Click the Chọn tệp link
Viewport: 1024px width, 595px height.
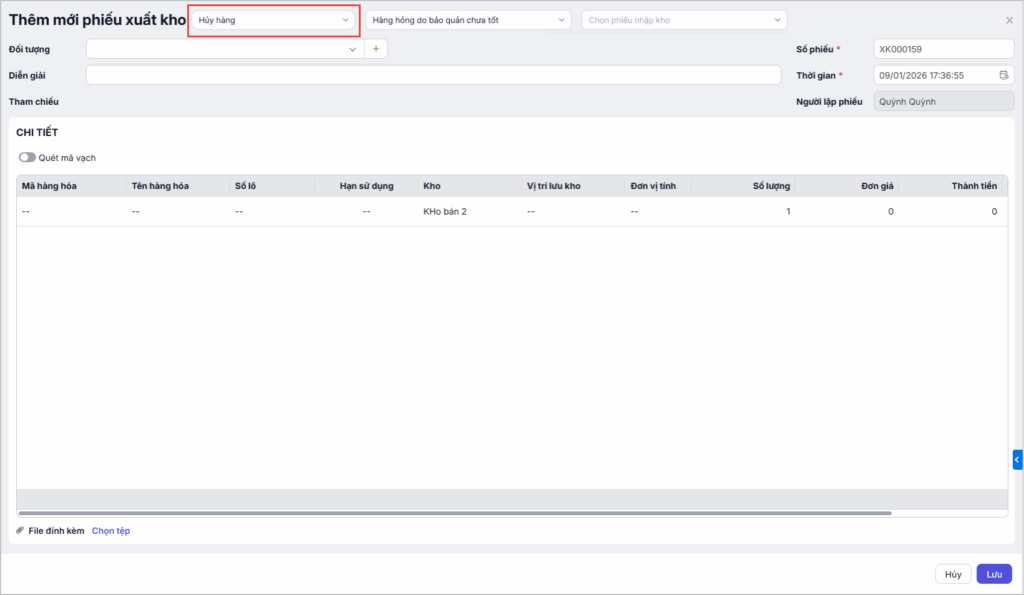coord(111,531)
